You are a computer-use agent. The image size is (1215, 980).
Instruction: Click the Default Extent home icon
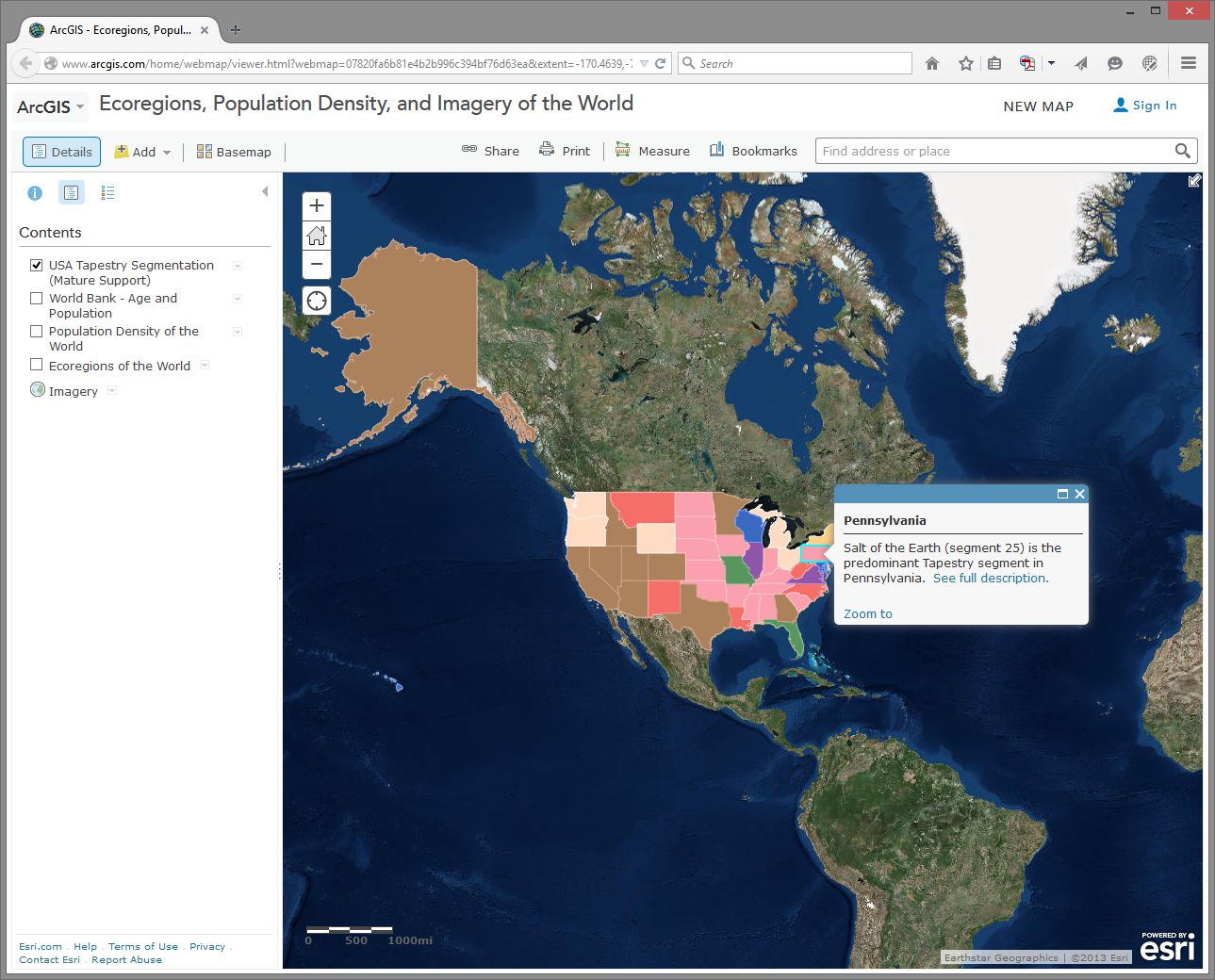click(x=316, y=235)
